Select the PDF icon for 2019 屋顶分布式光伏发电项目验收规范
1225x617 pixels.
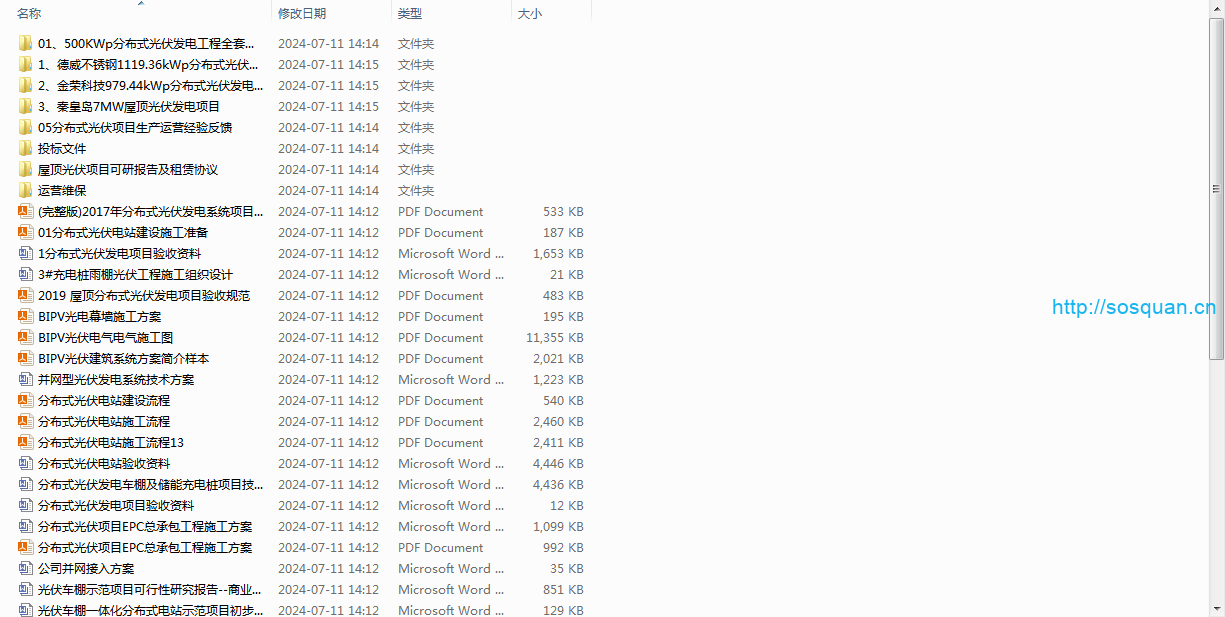25,295
